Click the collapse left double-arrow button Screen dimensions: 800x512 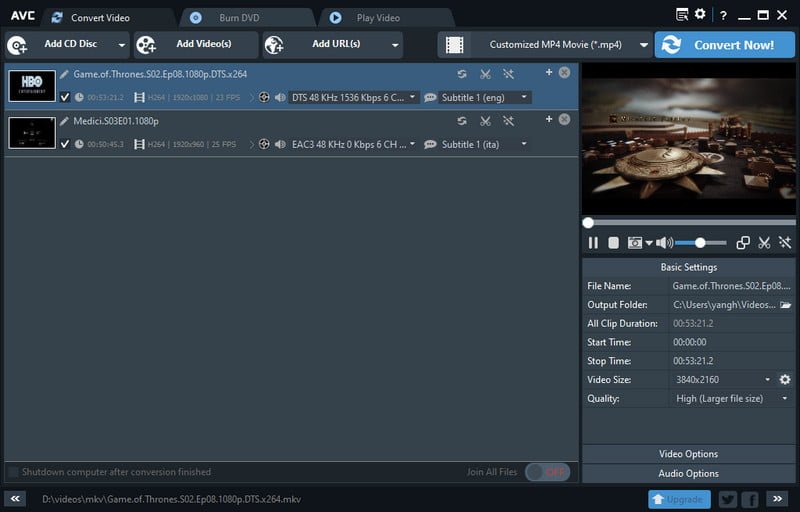tap(15, 499)
